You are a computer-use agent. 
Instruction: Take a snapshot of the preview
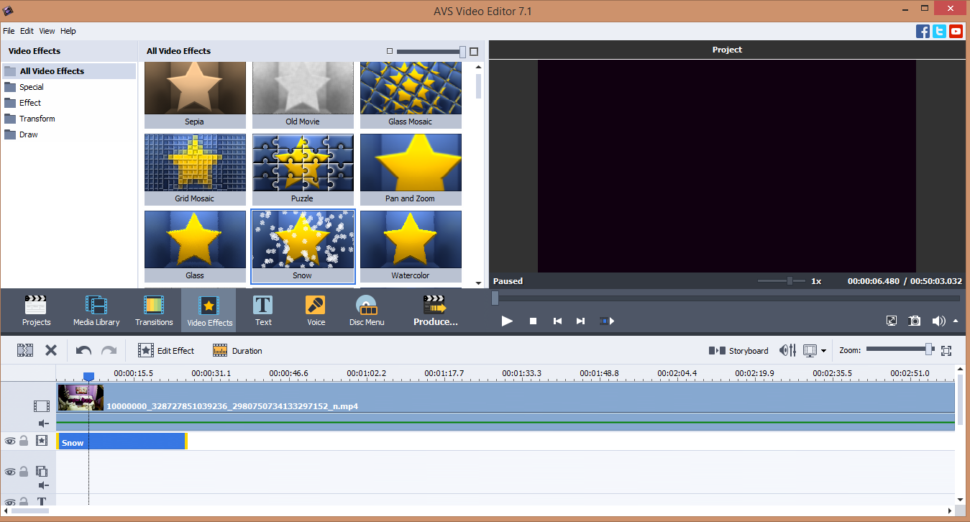pos(914,320)
